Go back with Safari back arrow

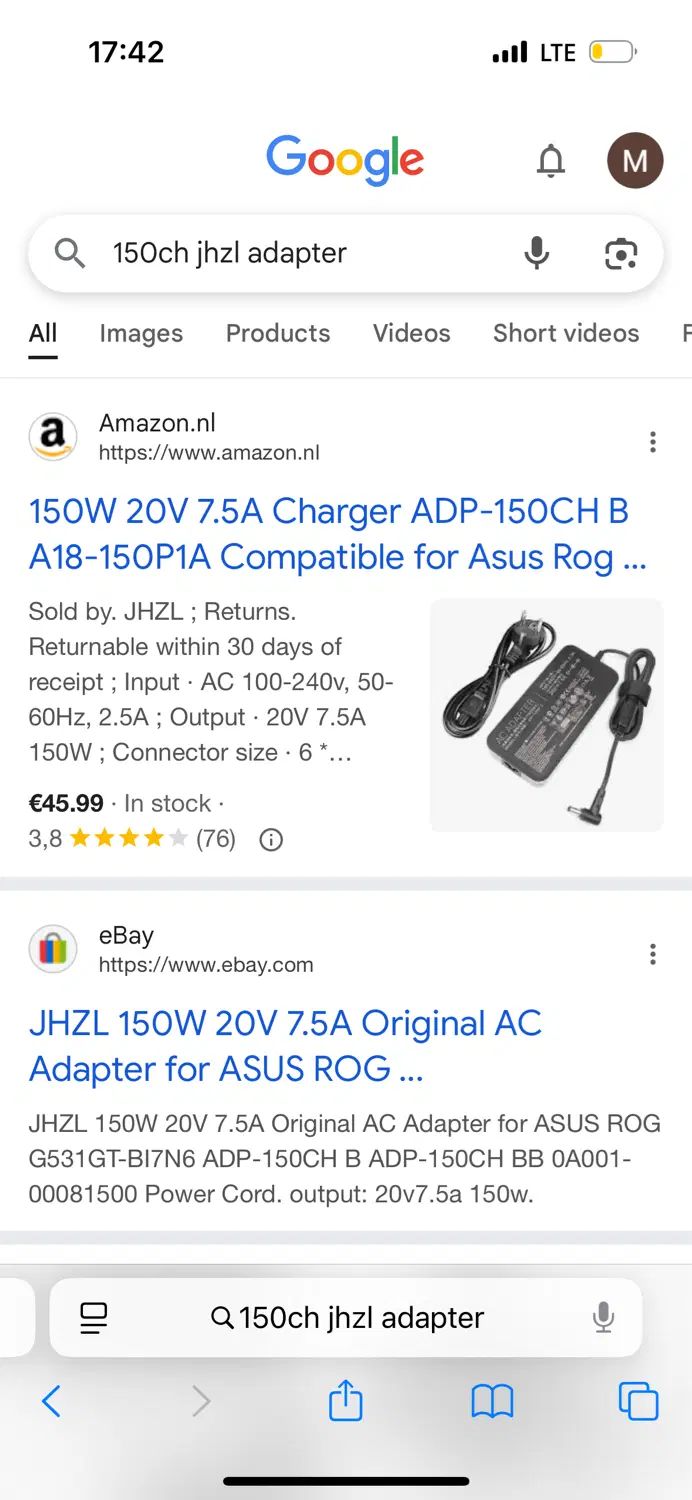[x=52, y=1402]
